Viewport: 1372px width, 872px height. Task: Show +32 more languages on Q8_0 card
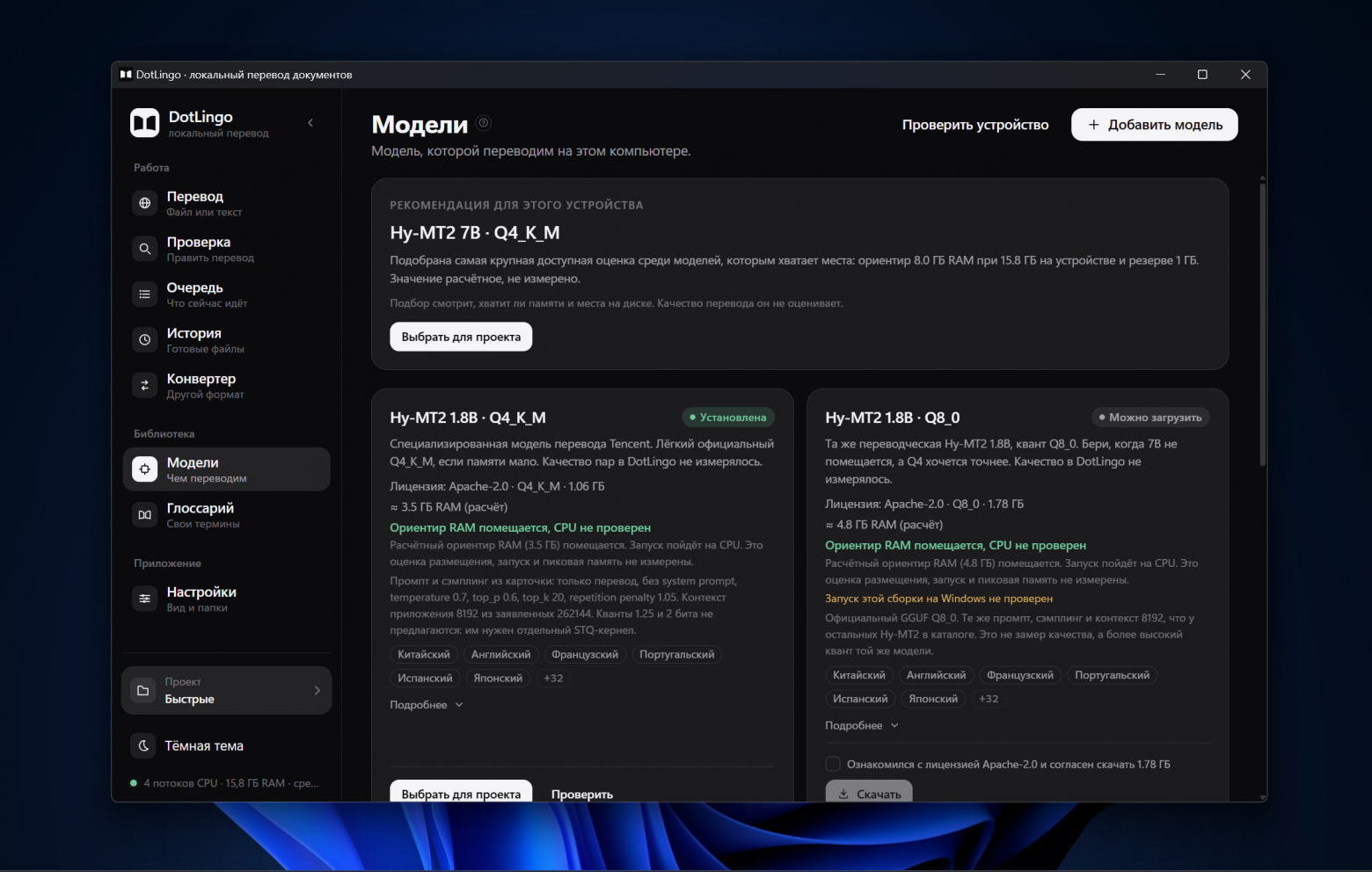tap(989, 699)
